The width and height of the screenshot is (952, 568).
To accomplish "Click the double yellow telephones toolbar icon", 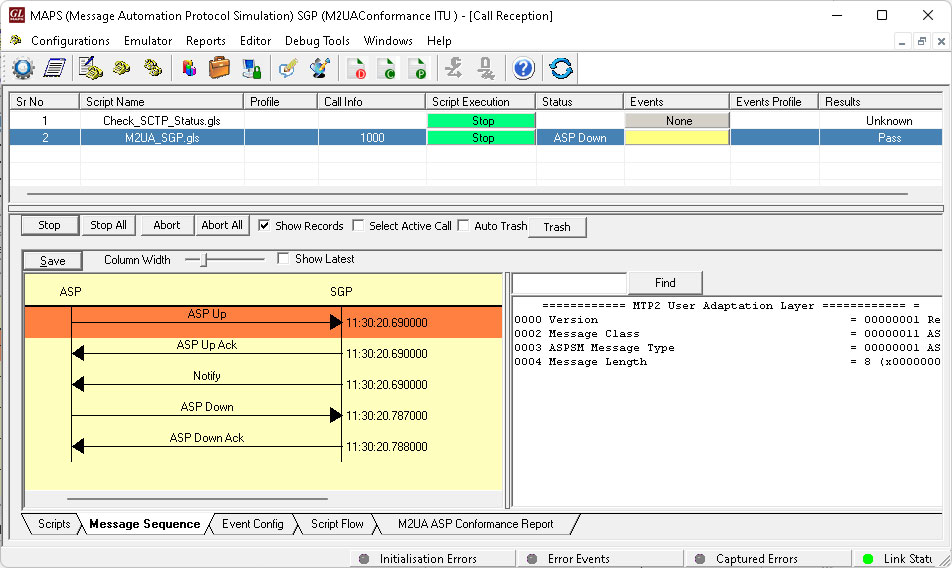I will pyautogui.click(x=152, y=68).
